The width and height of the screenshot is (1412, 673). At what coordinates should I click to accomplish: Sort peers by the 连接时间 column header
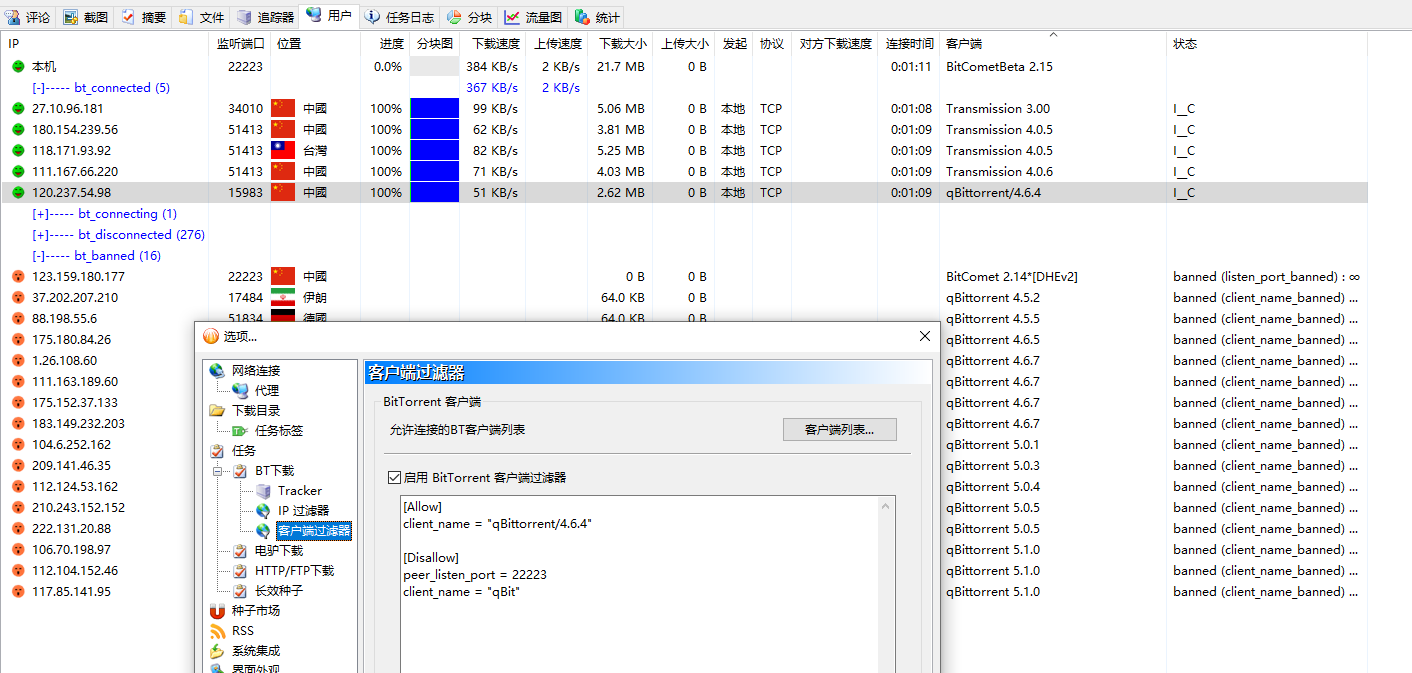coord(909,44)
